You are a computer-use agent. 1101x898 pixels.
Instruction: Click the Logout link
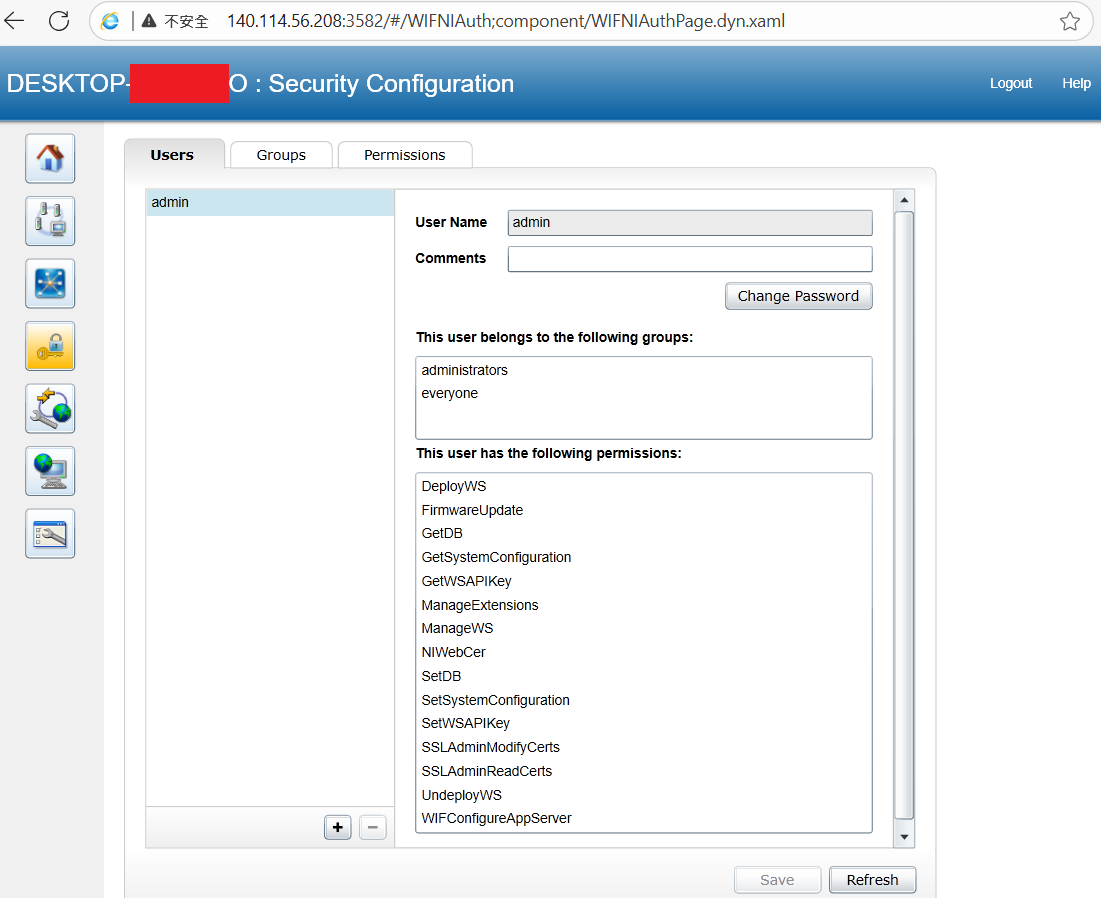[x=1010, y=84]
